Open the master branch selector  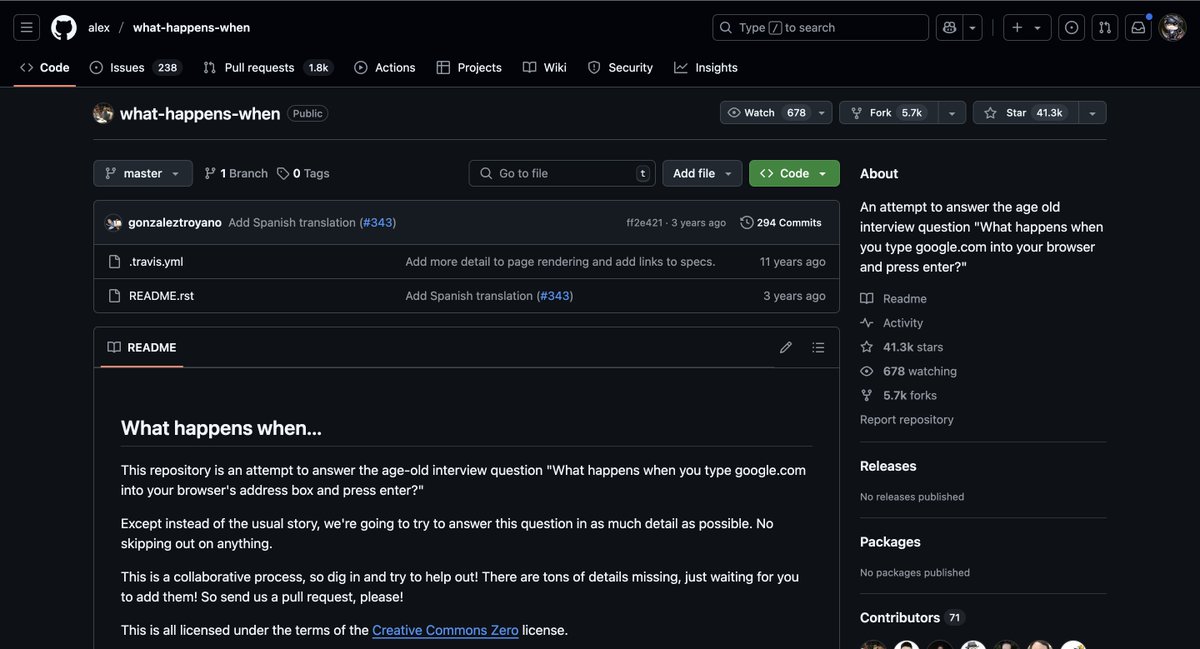143,173
